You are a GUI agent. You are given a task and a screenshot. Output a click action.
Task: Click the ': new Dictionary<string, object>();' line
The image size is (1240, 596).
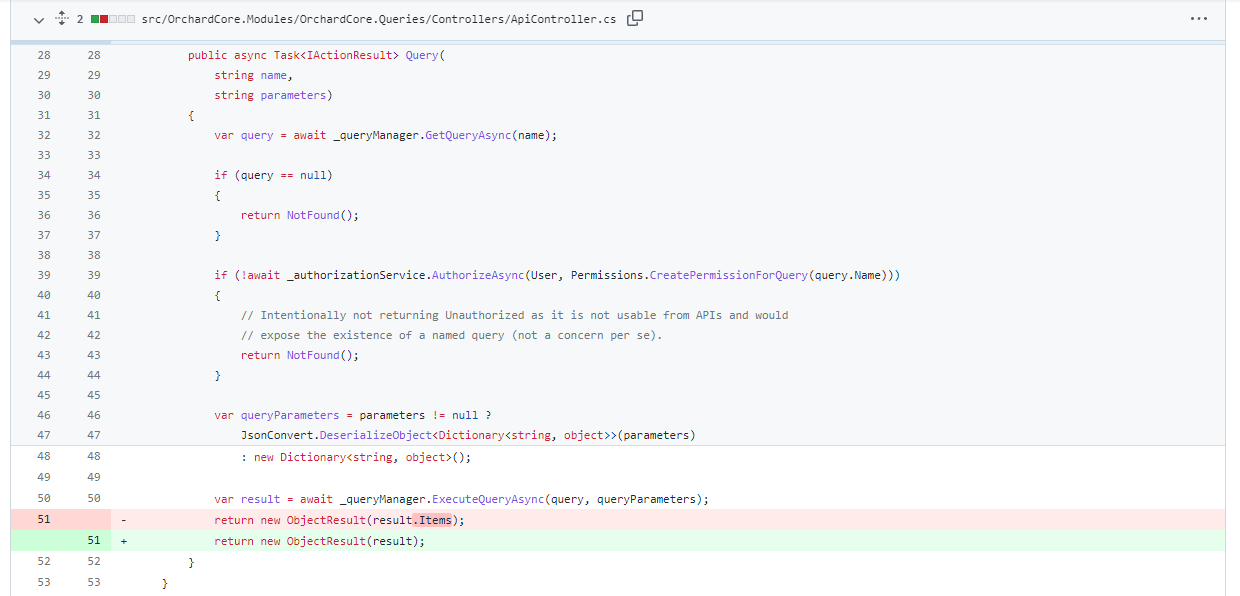(355, 457)
